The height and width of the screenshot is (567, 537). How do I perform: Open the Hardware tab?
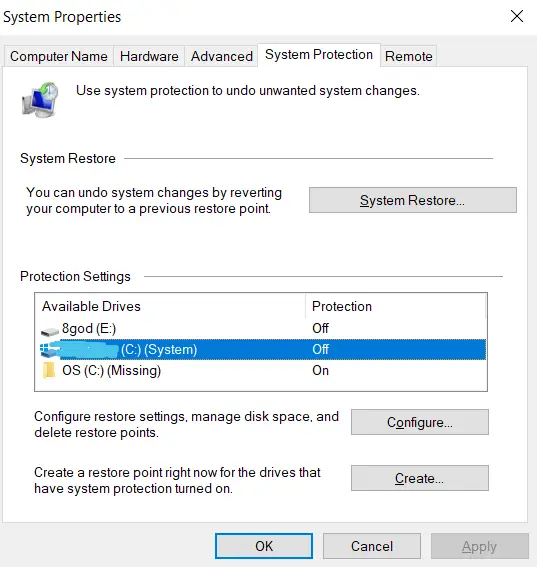149,56
